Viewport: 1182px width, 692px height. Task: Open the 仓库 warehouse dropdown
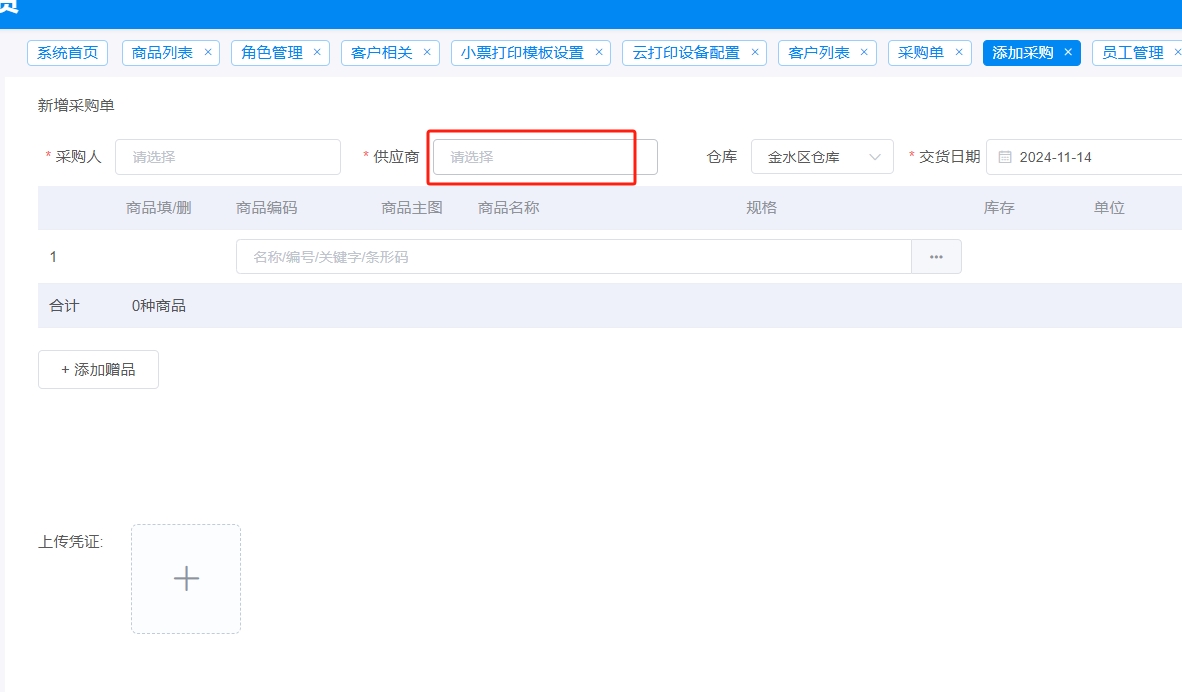[x=822, y=156]
